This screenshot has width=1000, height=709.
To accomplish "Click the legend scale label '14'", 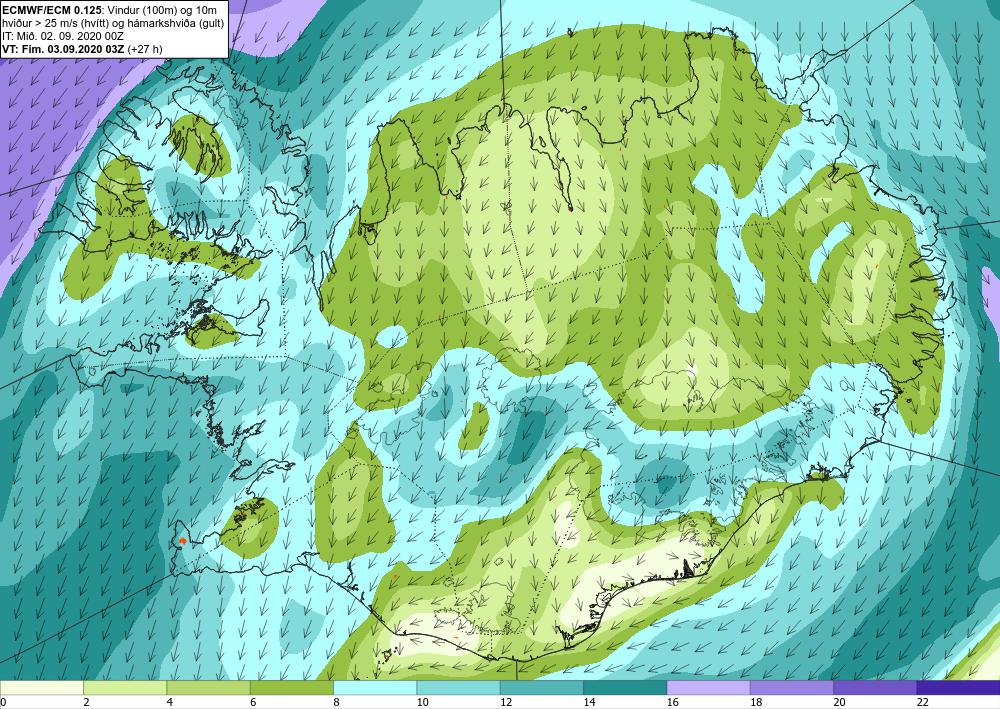I will tap(589, 703).
